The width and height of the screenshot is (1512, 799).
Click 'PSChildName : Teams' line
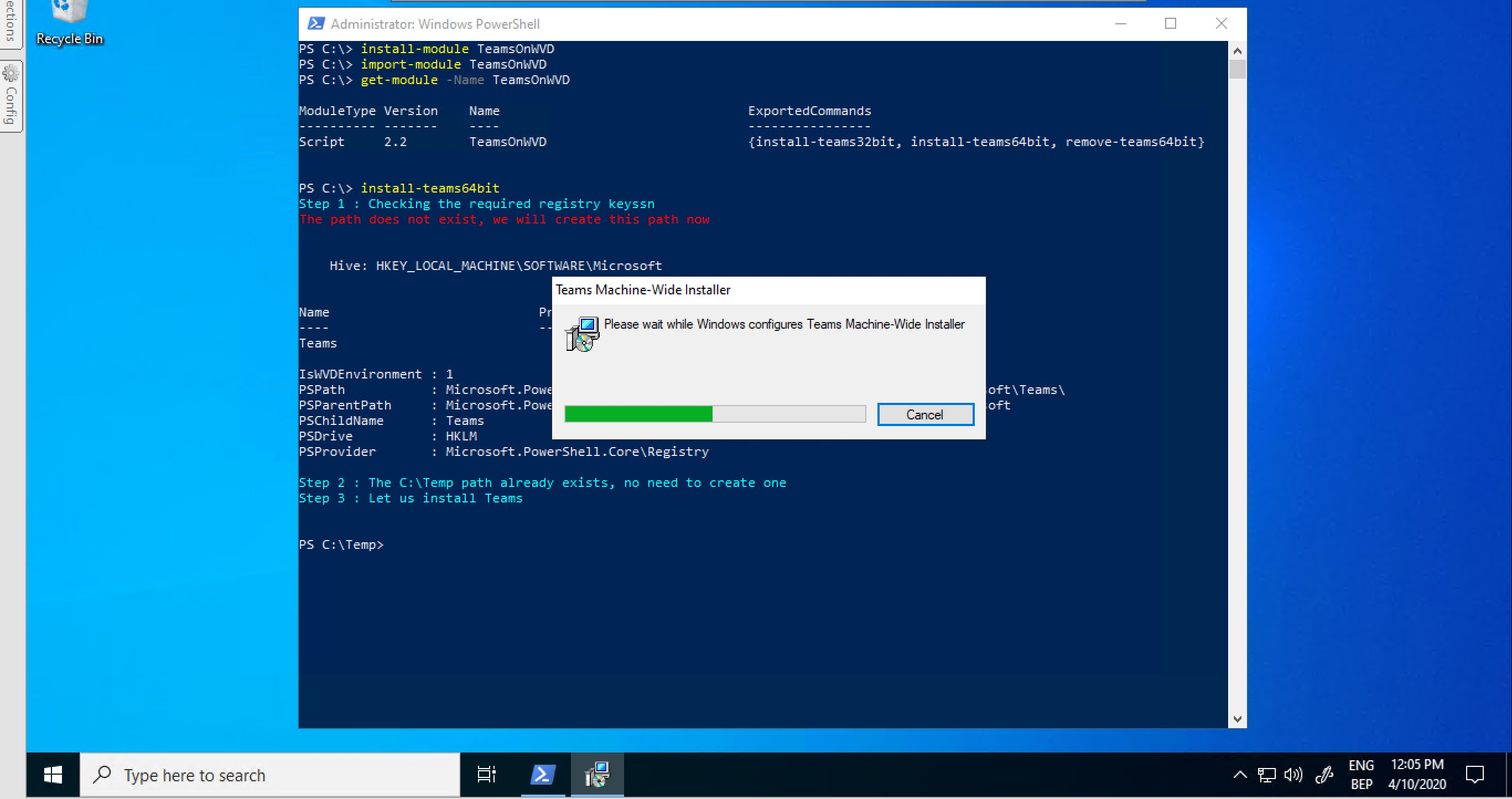pos(392,421)
